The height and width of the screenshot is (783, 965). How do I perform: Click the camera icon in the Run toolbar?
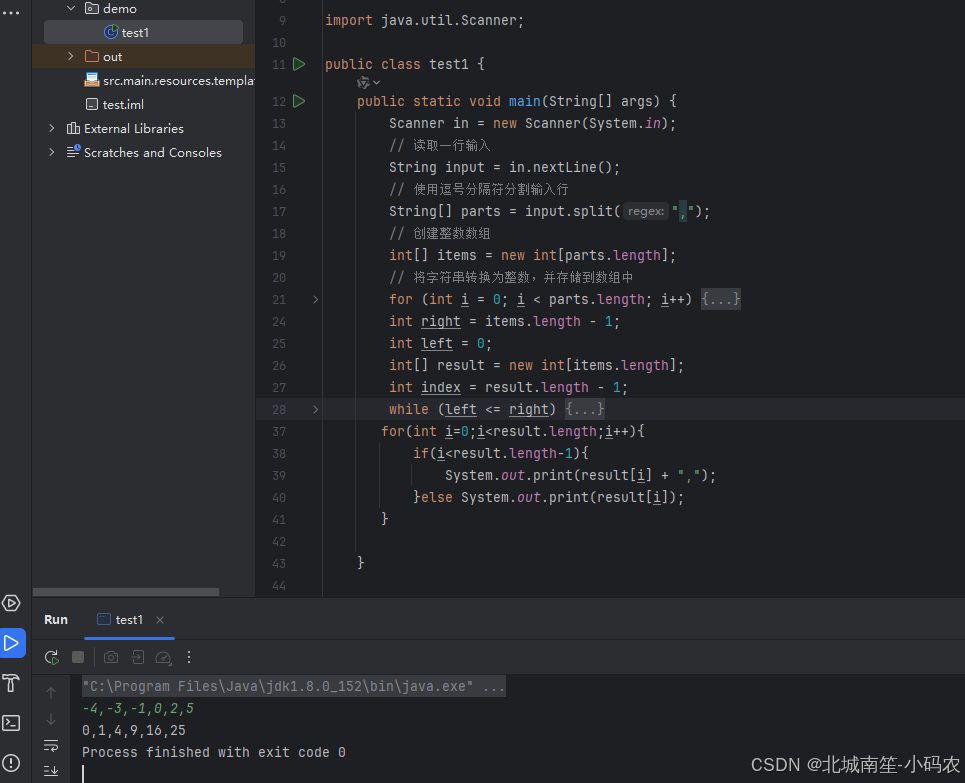point(111,657)
